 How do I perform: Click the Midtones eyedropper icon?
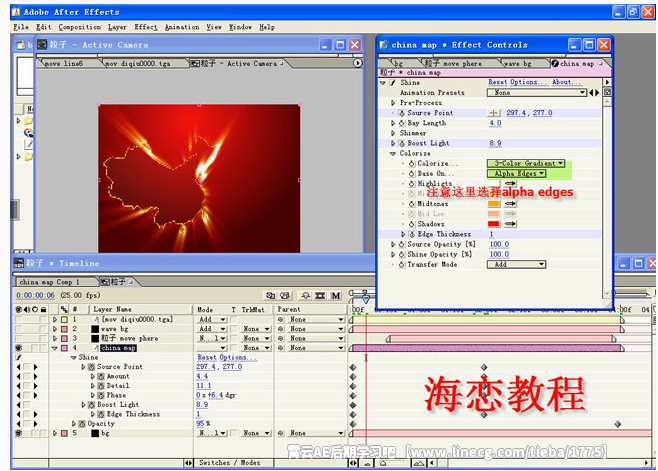point(510,204)
